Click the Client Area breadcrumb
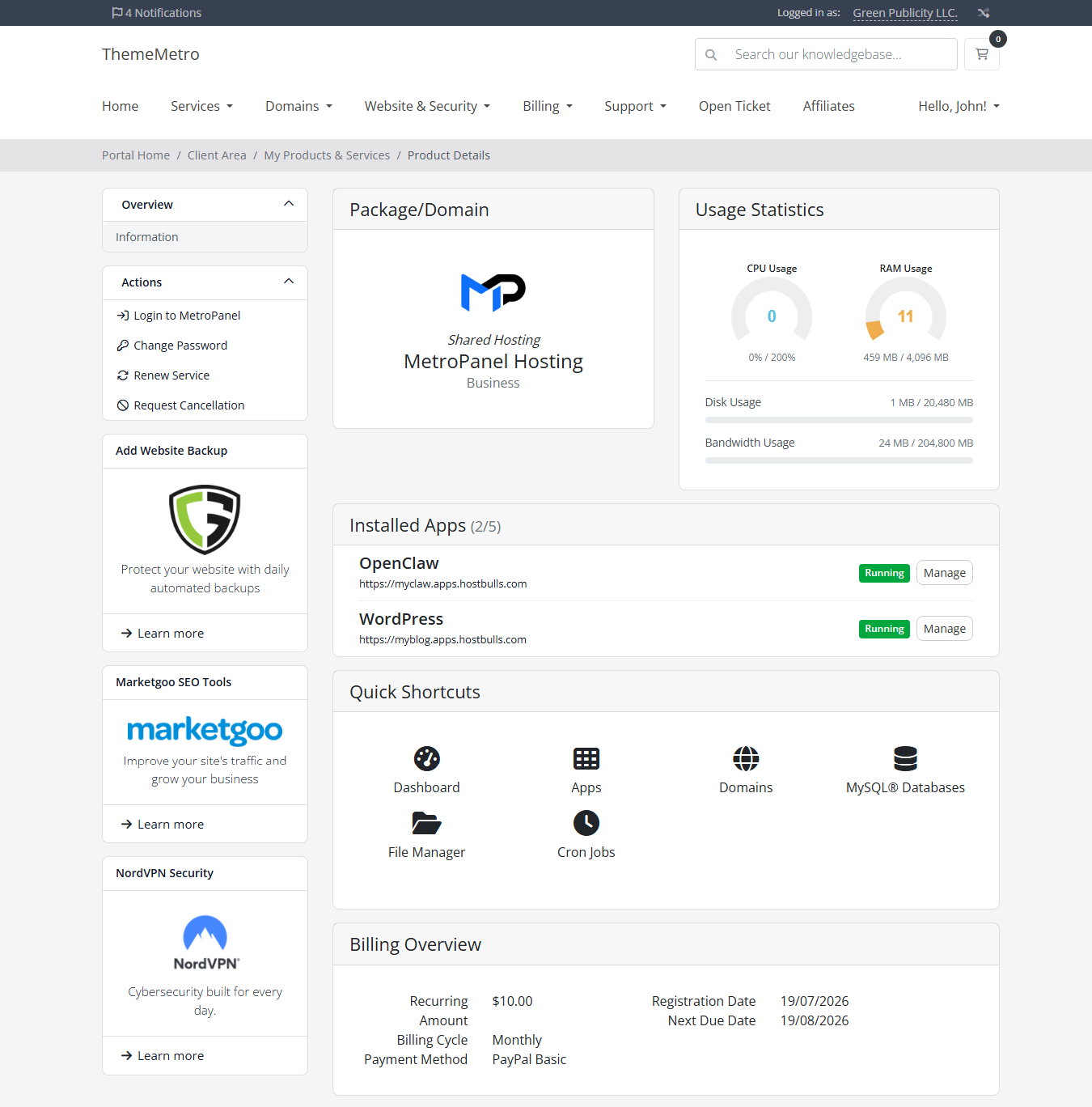 point(217,155)
